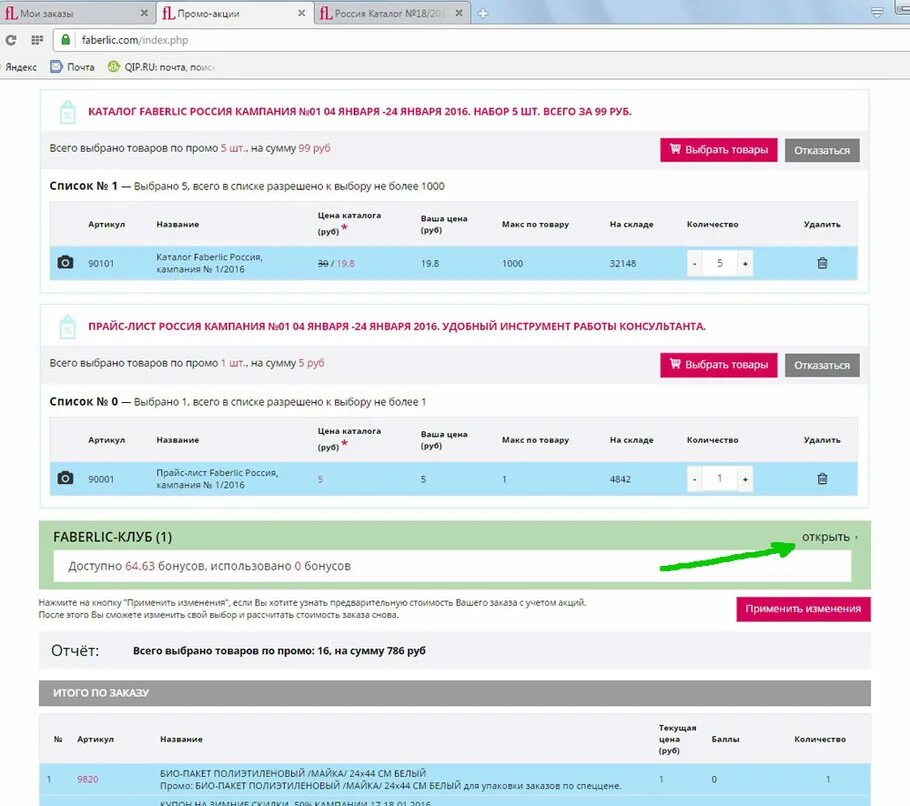Delete price-list item 90001 with trash icon
The width and height of the screenshot is (910, 806).
(x=822, y=479)
